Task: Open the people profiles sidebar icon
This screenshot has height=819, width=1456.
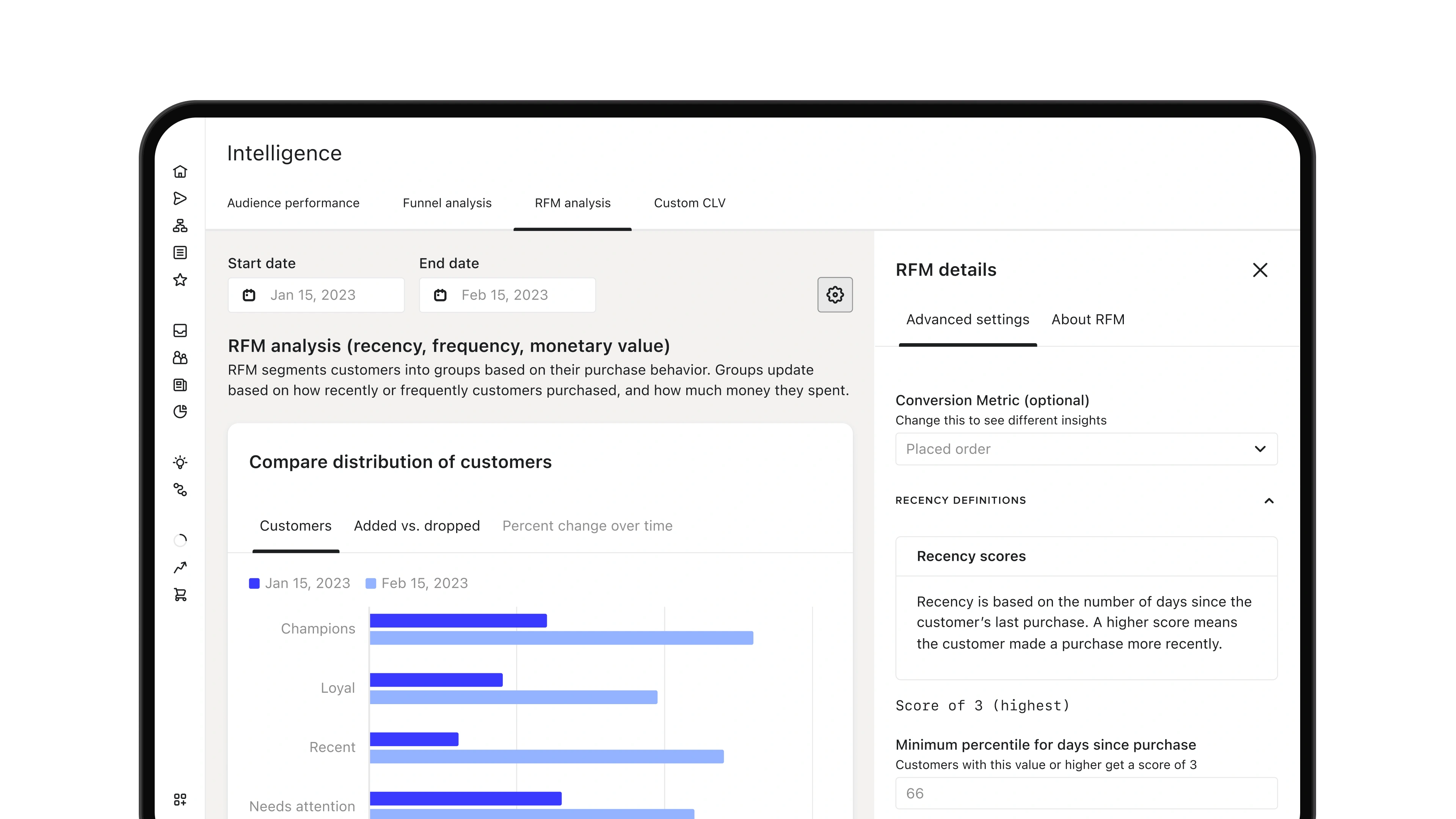Action: tap(180, 358)
